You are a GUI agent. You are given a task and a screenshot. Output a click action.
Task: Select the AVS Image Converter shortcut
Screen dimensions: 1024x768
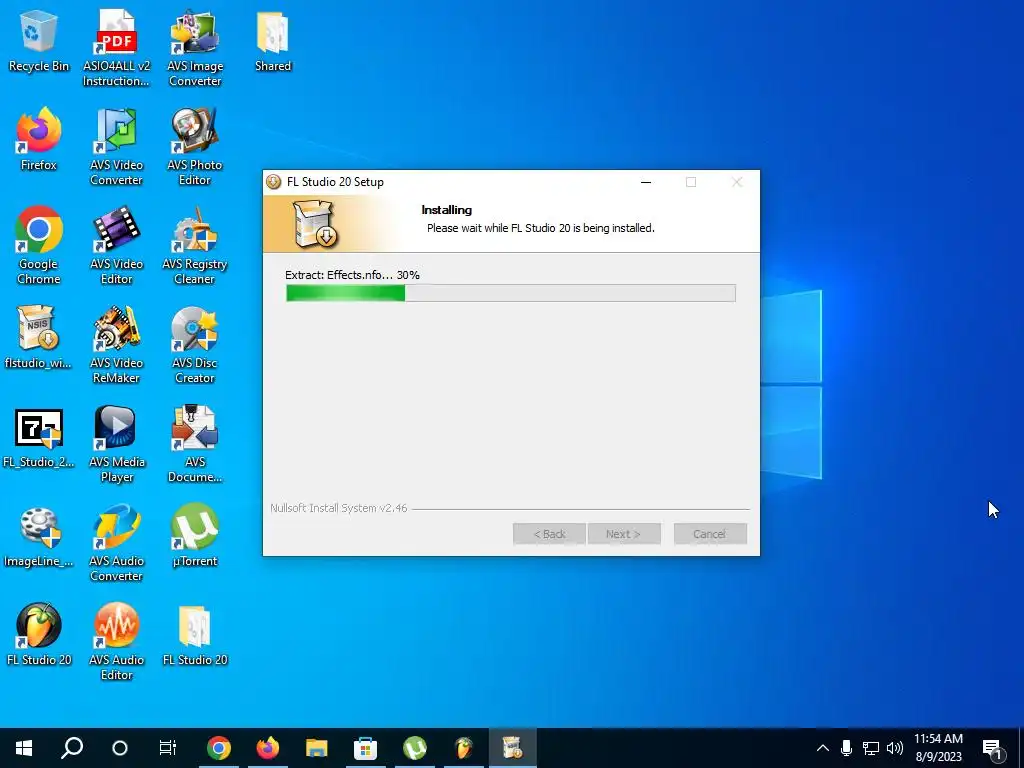[x=195, y=48]
